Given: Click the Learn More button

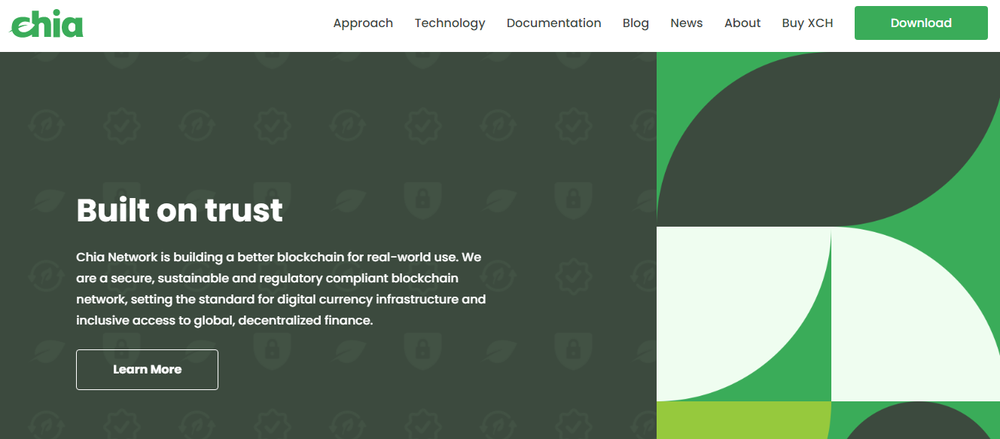Looking at the screenshot, I should click(147, 369).
